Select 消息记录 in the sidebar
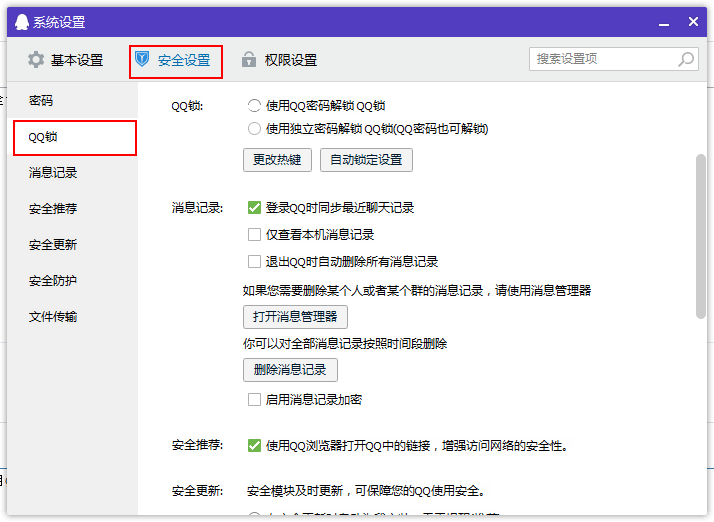 coord(73,173)
